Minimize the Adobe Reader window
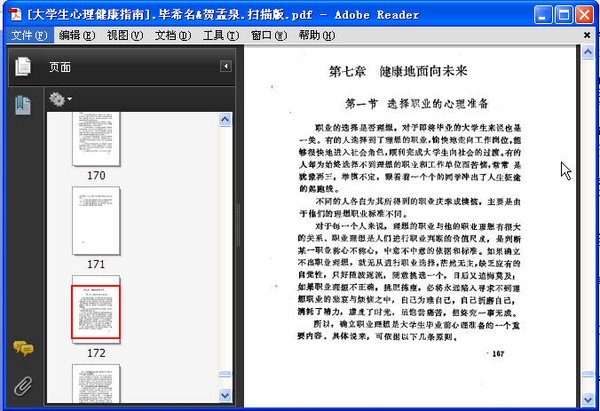The image size is (600, 411). click(x=543, y=15)
